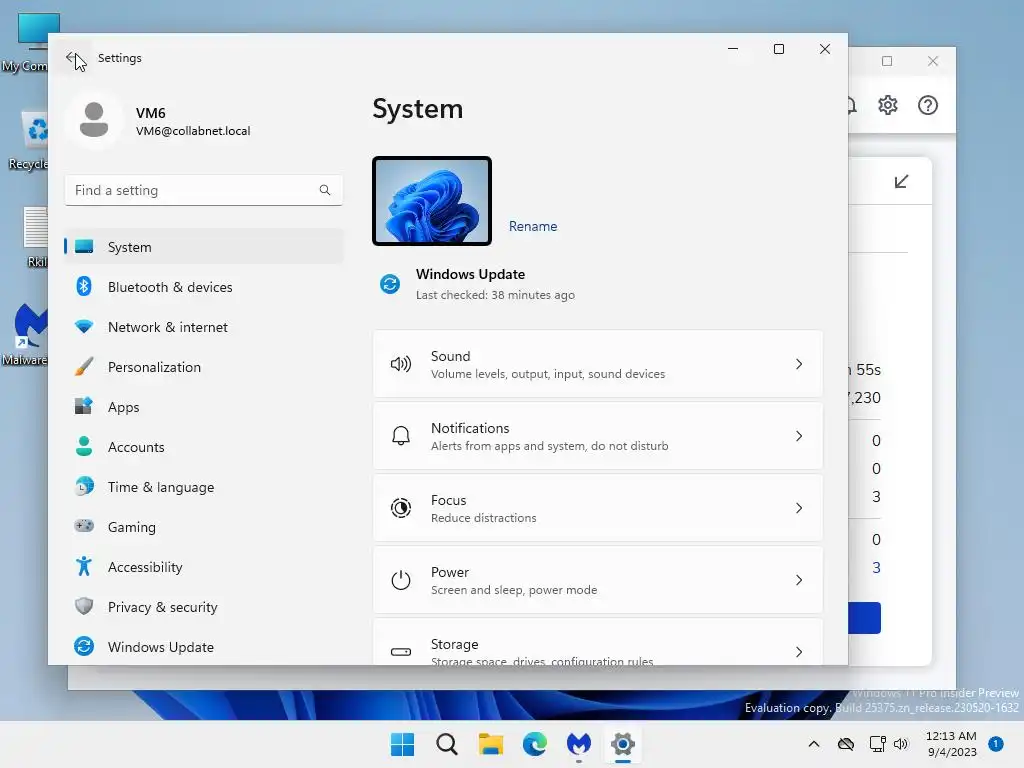The height and width of the screenshot is (768, 1024).
Task: Click the desktop wallpaper preview thumbnail
Action: coord(432,201)
